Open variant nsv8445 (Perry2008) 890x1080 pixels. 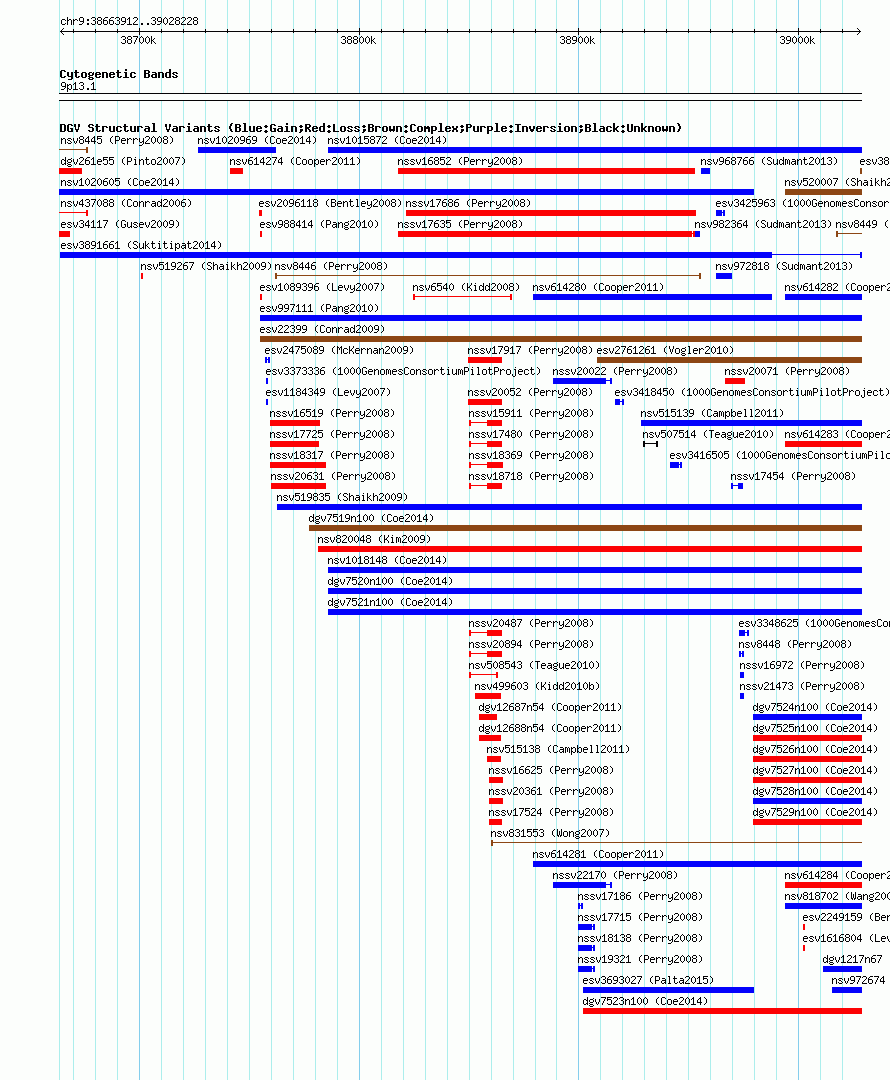click(116, 141)
